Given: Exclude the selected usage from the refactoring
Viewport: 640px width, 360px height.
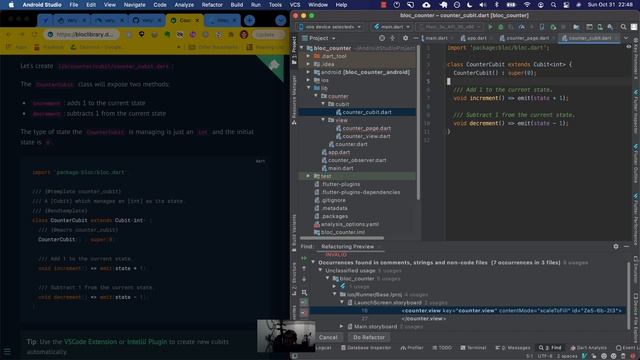Looking at the screenshot, I should [x=304, y=313].
